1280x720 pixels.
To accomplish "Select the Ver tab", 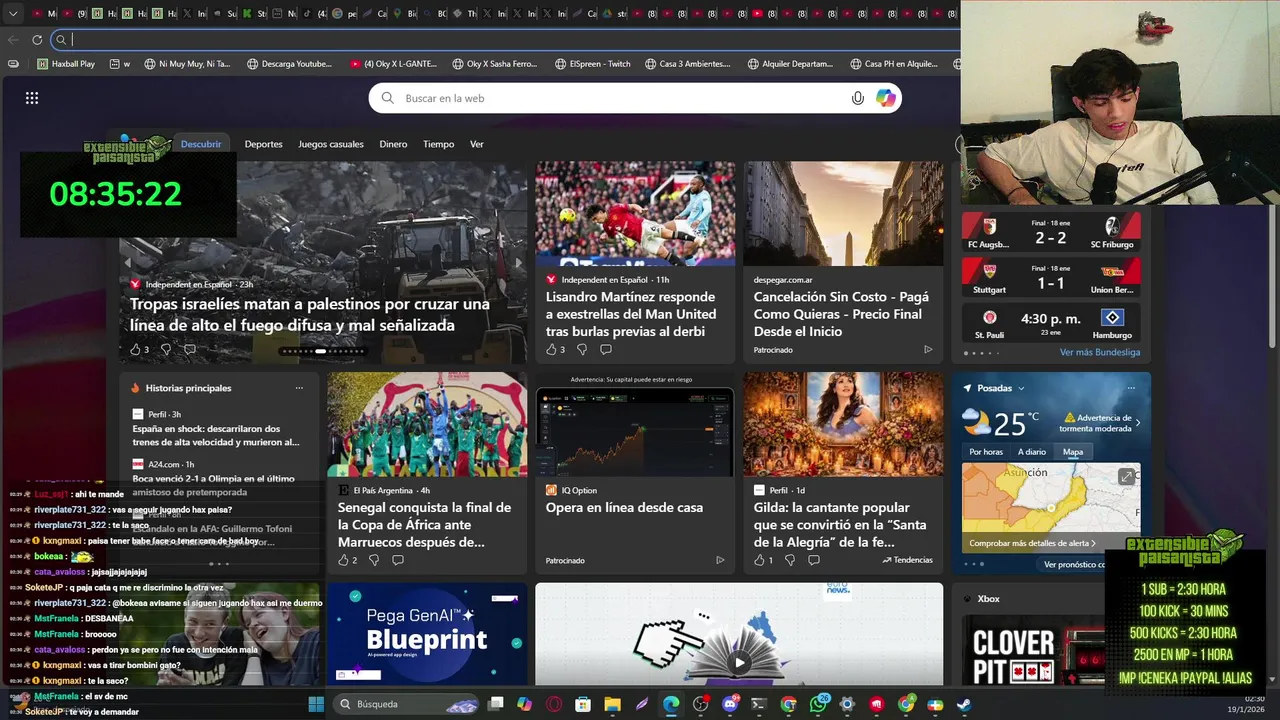I will coord(477,144).
